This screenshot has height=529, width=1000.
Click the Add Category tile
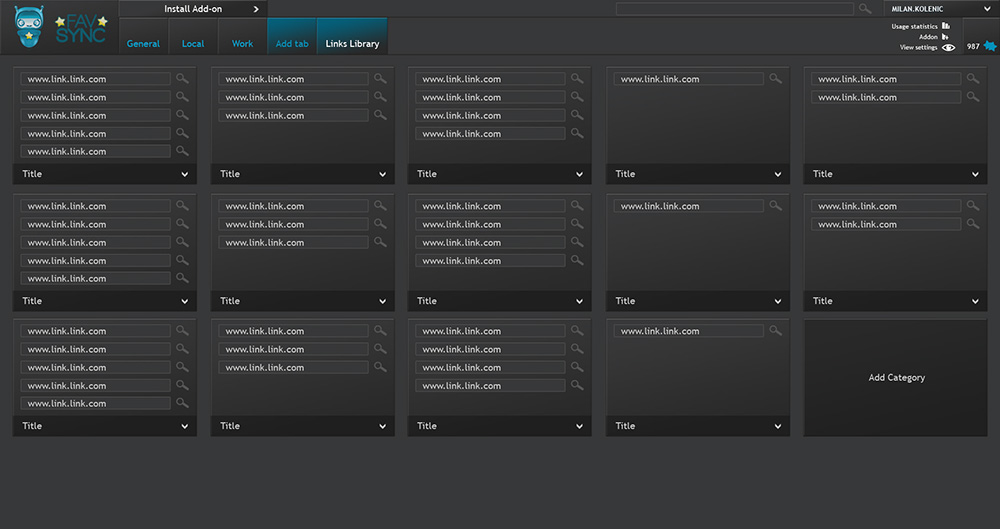896,378
